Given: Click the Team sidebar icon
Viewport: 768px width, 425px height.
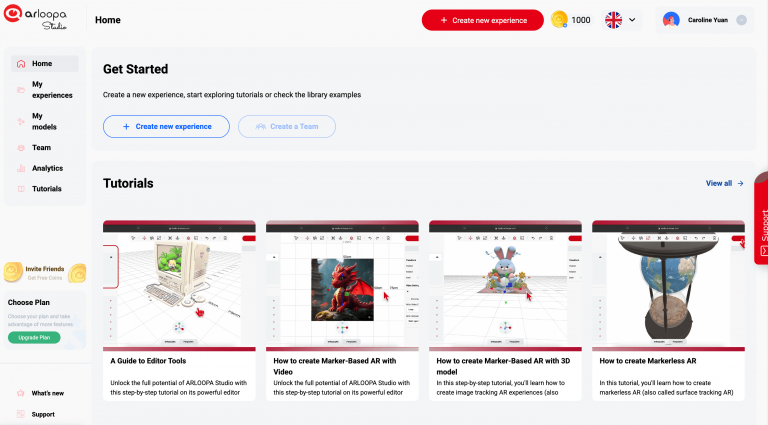Looking at the screenshot, I should pos(22,148).
